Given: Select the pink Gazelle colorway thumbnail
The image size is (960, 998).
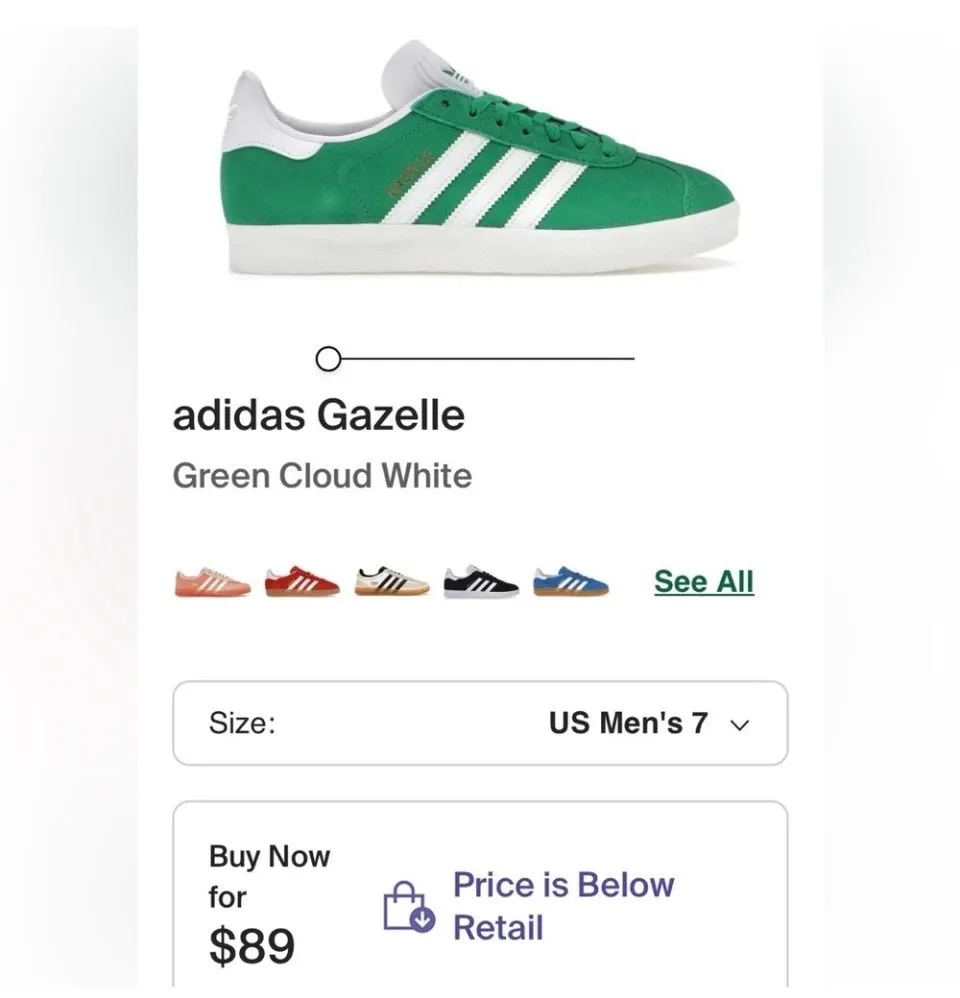Looking at the screenshot, I should pos(213,581).
